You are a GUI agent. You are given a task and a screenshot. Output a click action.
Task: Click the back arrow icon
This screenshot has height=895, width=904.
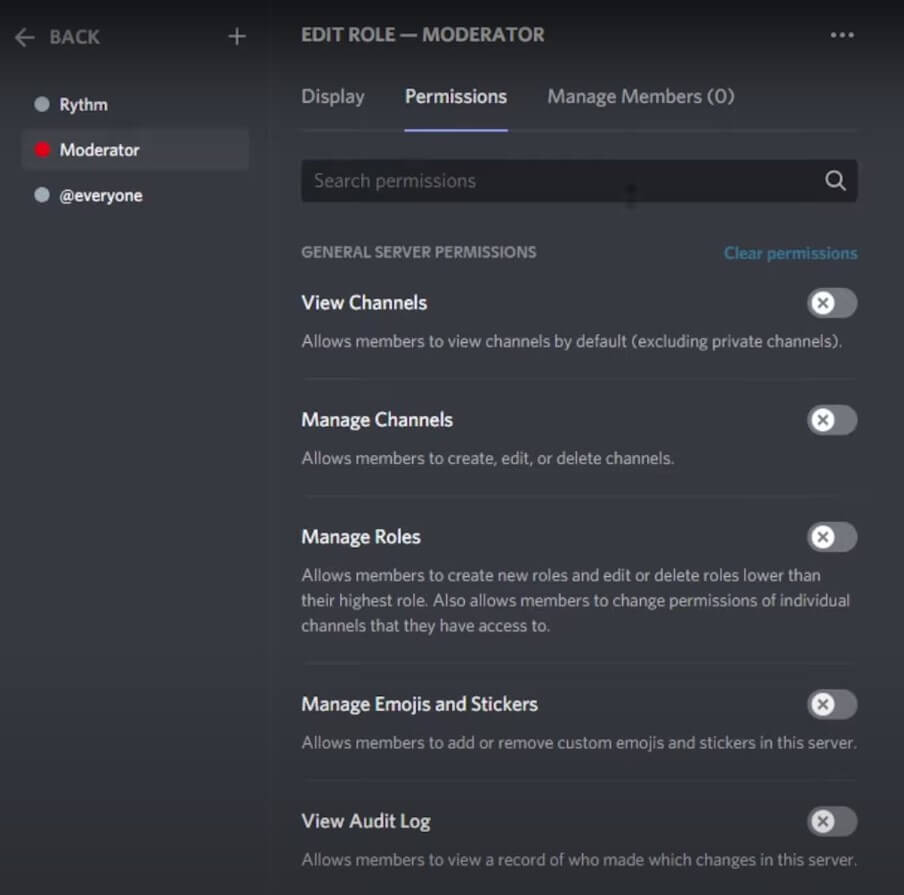pos(25,37)
